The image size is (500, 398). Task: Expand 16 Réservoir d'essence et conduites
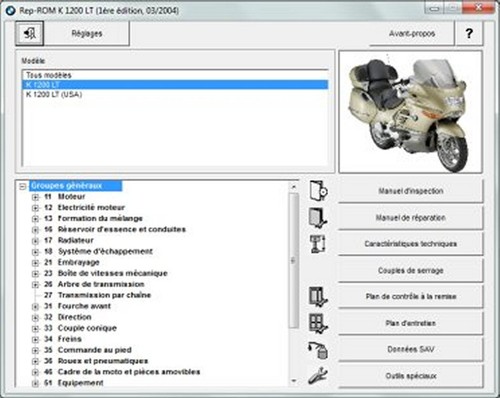pyautogui.click(x=35, y=230)
